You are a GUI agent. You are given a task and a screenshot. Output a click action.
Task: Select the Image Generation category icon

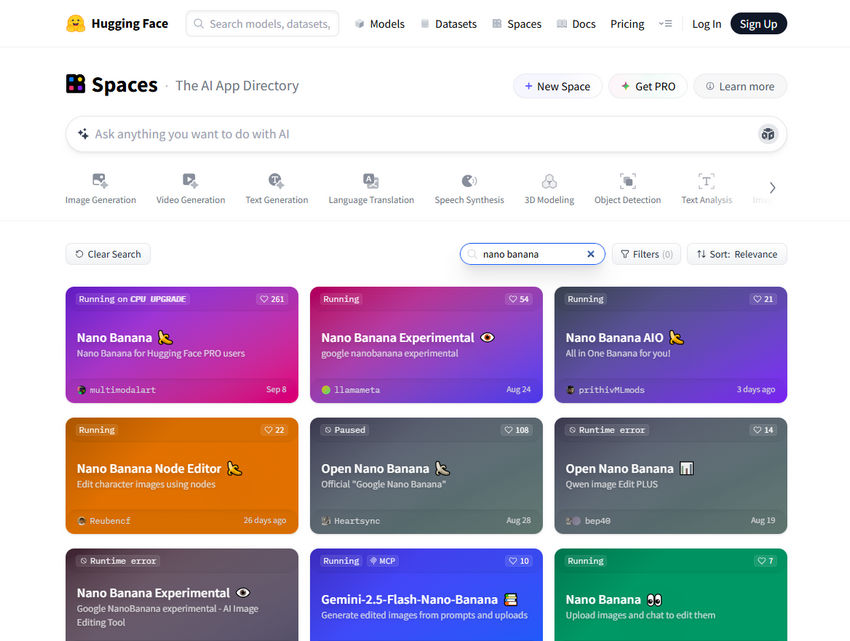[100, 181]
